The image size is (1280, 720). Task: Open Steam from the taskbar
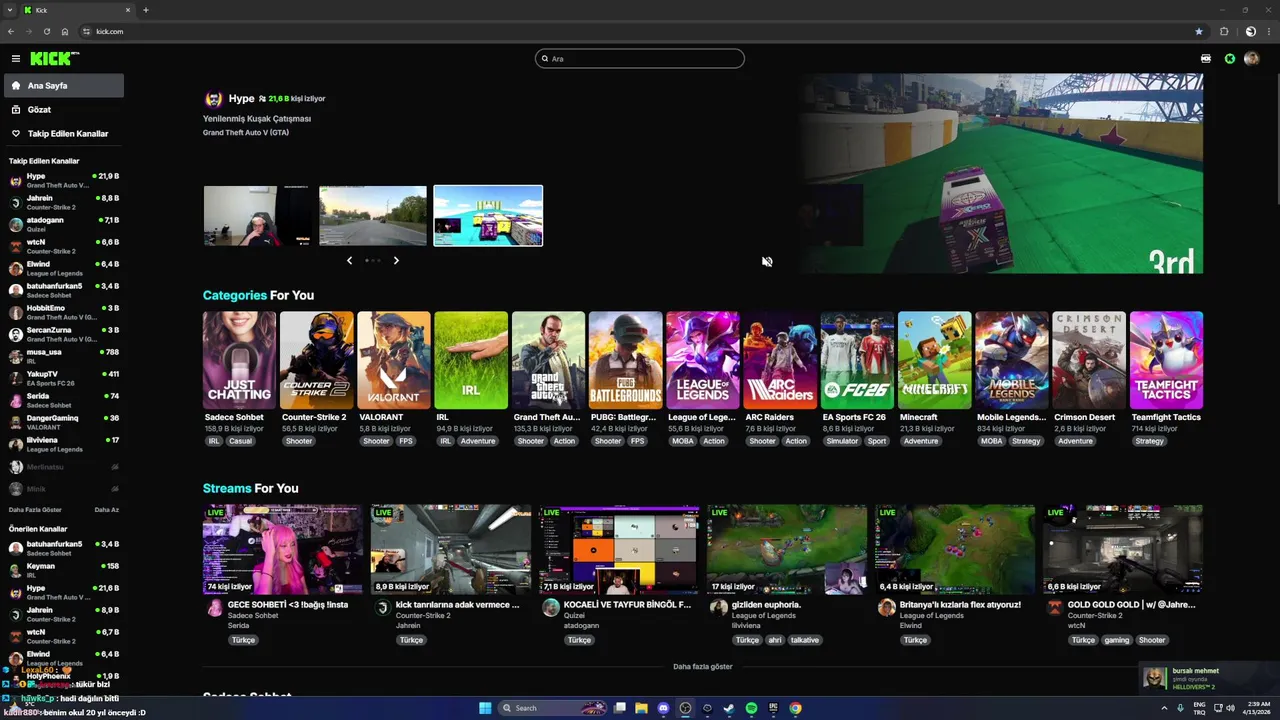click(x=729, y=708)
